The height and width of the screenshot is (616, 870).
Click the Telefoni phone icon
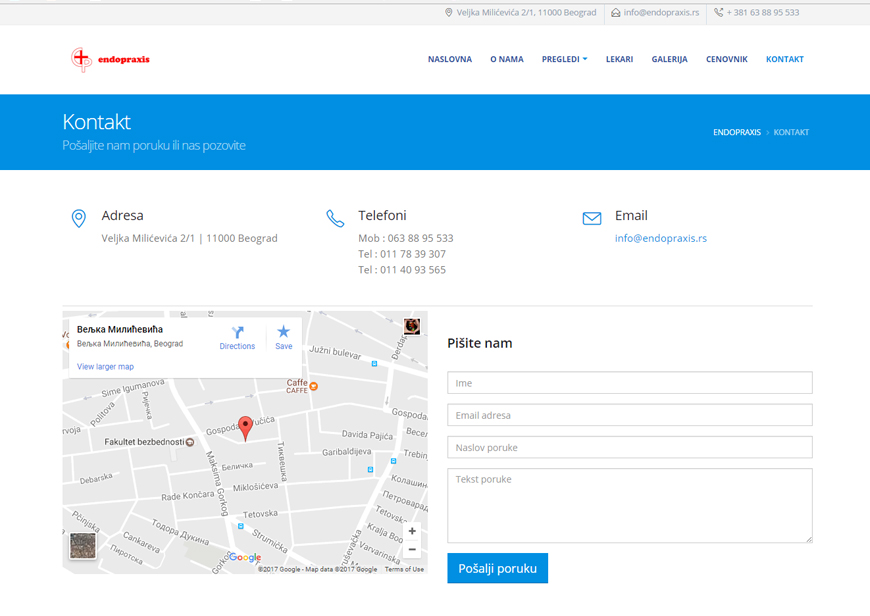click(x=335, y=218)
